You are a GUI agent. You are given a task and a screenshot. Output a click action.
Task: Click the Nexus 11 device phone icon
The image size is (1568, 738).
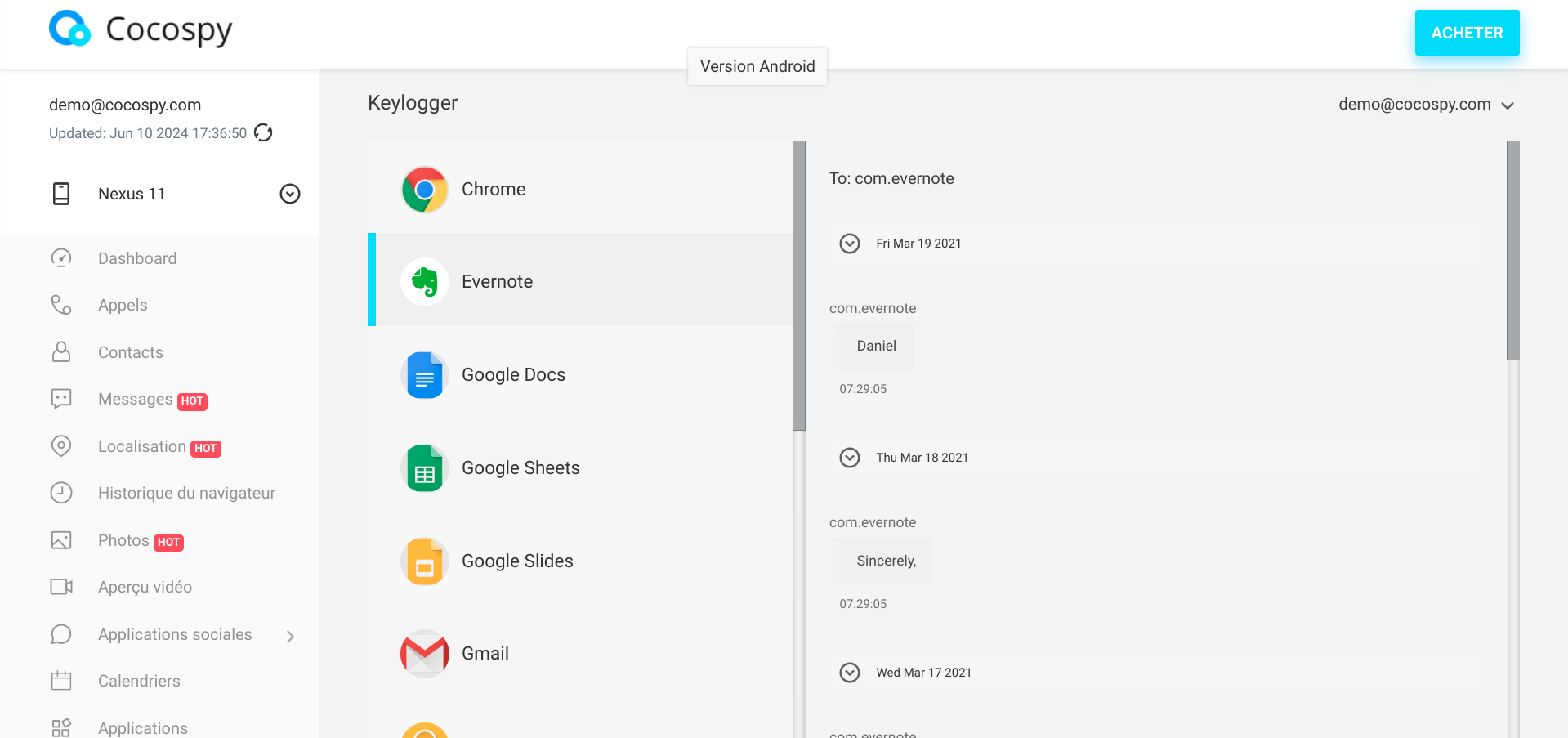click(61, 194)
